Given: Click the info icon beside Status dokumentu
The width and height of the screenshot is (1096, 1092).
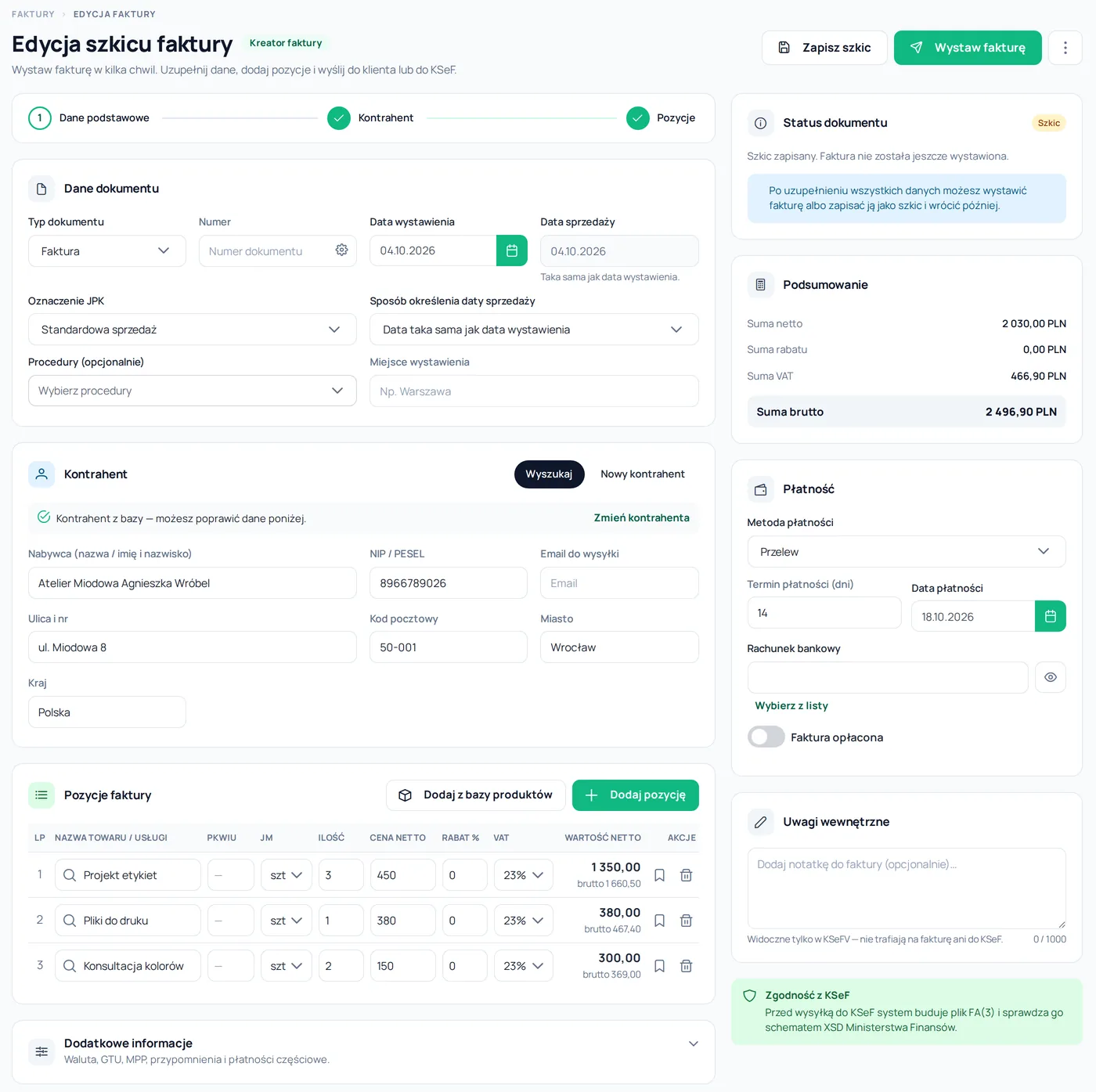Looking at the screenshot, I should [760, 123].
